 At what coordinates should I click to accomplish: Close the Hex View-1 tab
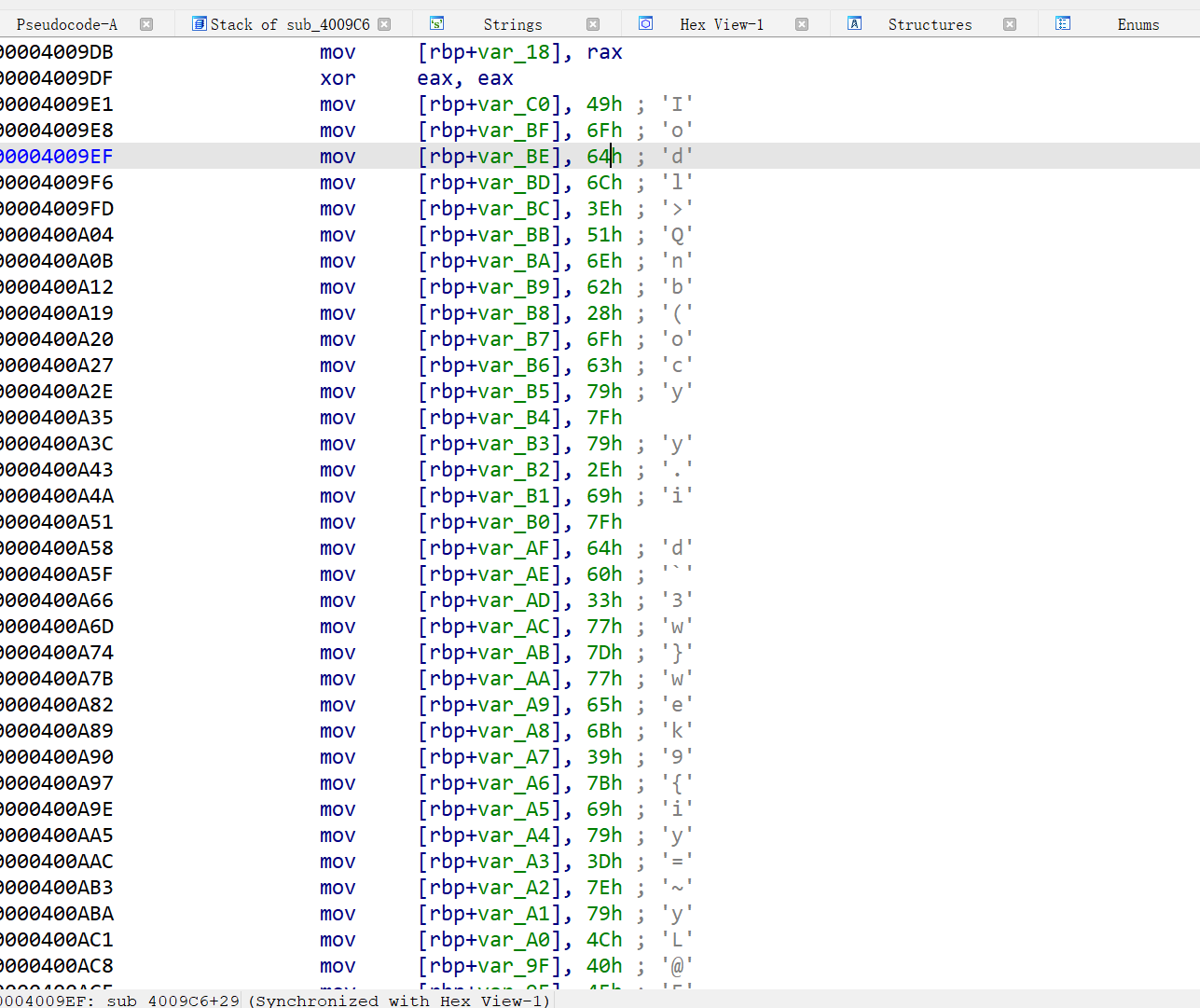pos(802,24)
